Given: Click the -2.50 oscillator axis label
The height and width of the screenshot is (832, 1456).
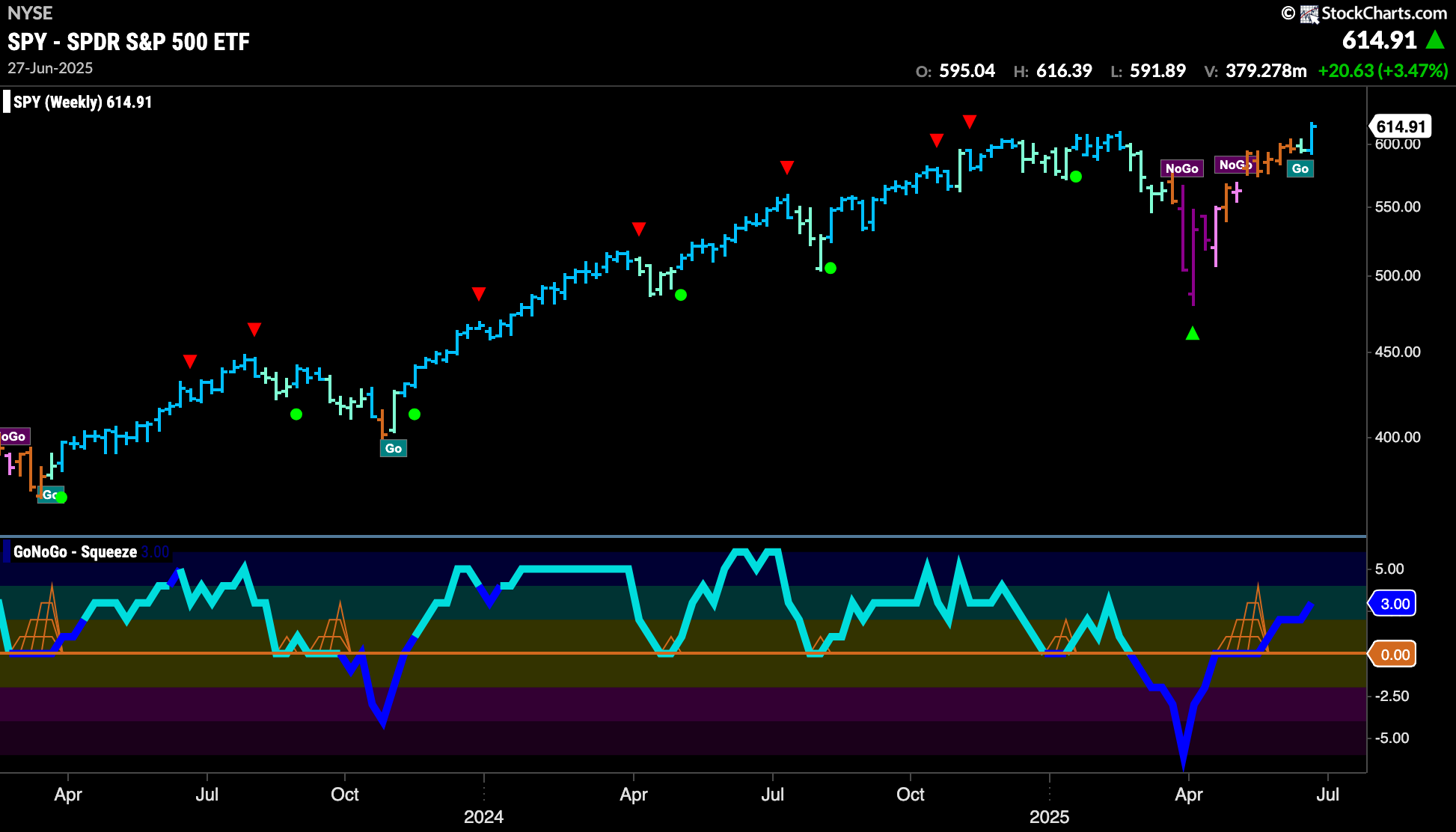Looking at the screenshot, I should tap(1392, 696).
